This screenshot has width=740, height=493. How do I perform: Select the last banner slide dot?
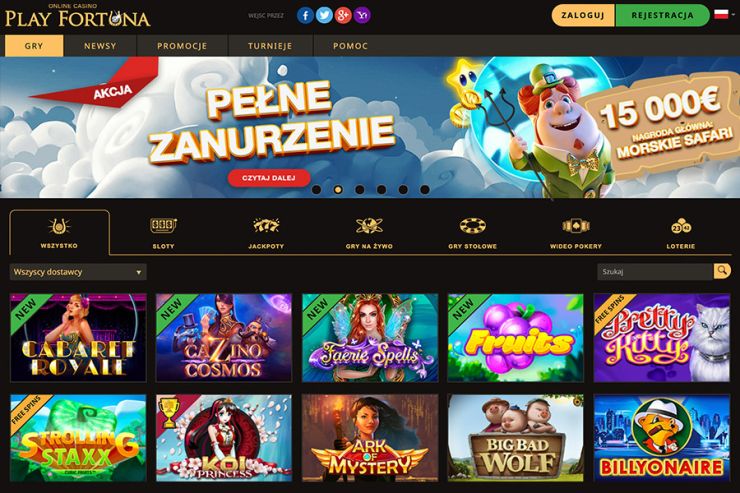pos(425,190)
